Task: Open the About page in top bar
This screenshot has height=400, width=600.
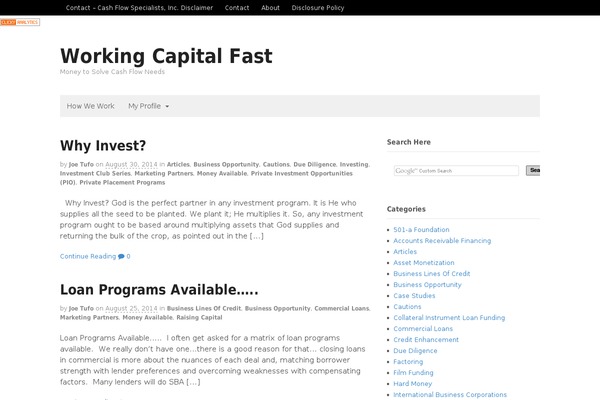Action: [270, 8]
